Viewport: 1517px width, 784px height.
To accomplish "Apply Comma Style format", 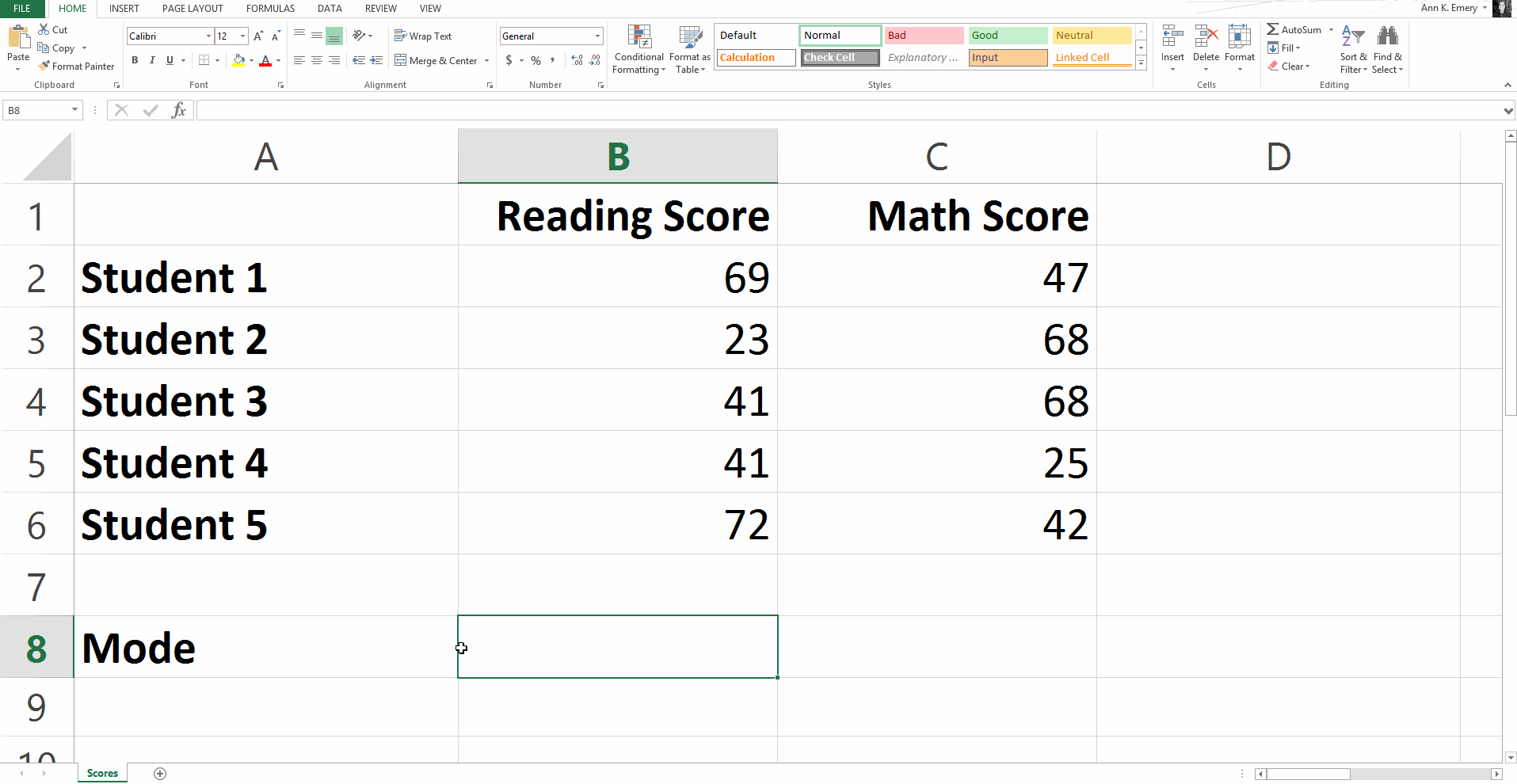I will (x=552, y=60).
